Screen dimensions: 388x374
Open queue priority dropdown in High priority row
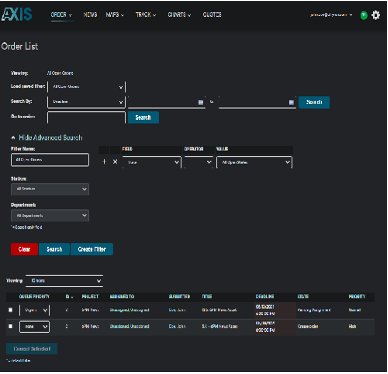[x=34, y=327]
